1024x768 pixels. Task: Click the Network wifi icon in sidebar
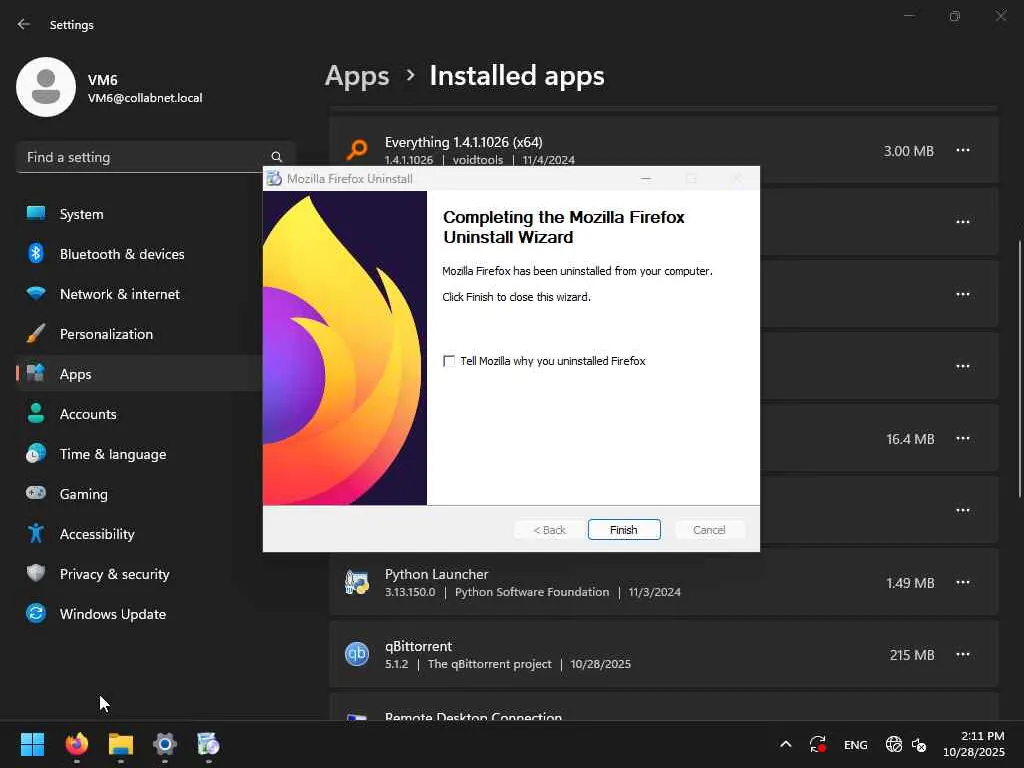coord(36,293)
